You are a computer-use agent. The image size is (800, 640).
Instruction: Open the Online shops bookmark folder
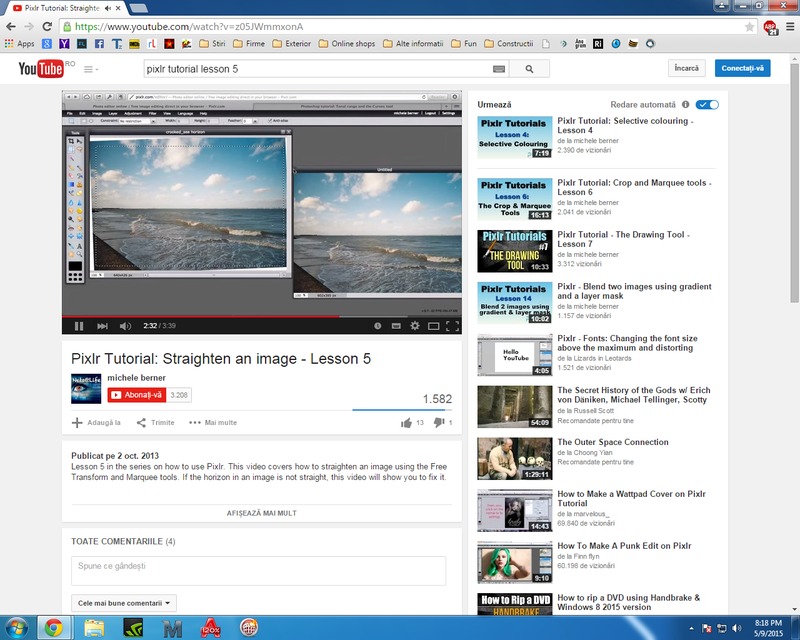[347, 44]
